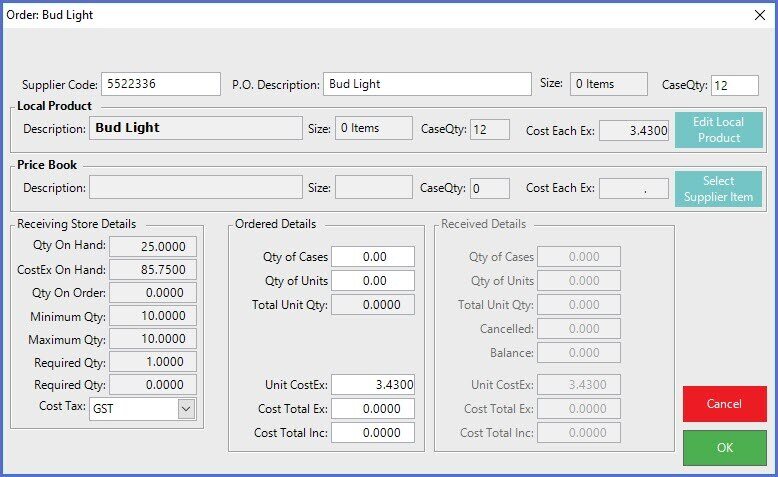Click the 'Price Book' group heading
Viewport: 778px width, 477px height.
click(47, 165)
